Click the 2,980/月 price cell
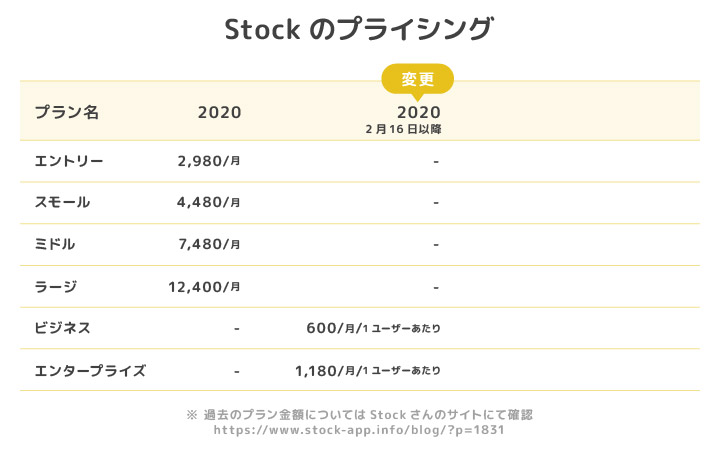This screenshot has height=450, width=720. tap(207, 160)
